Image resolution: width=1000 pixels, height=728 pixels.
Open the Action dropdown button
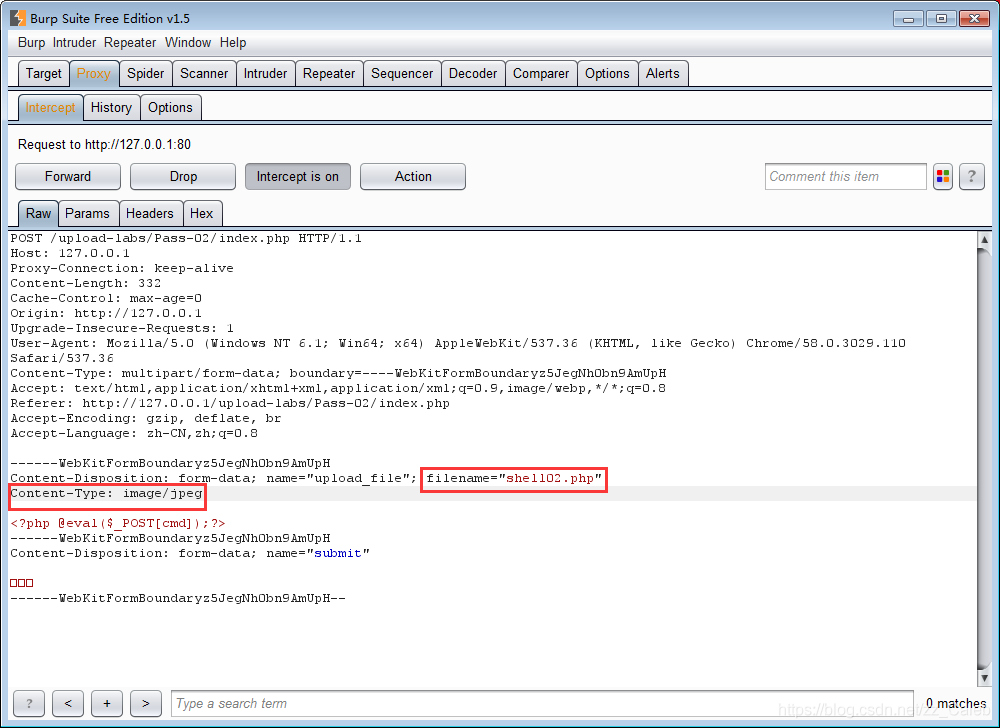(413, 177)
